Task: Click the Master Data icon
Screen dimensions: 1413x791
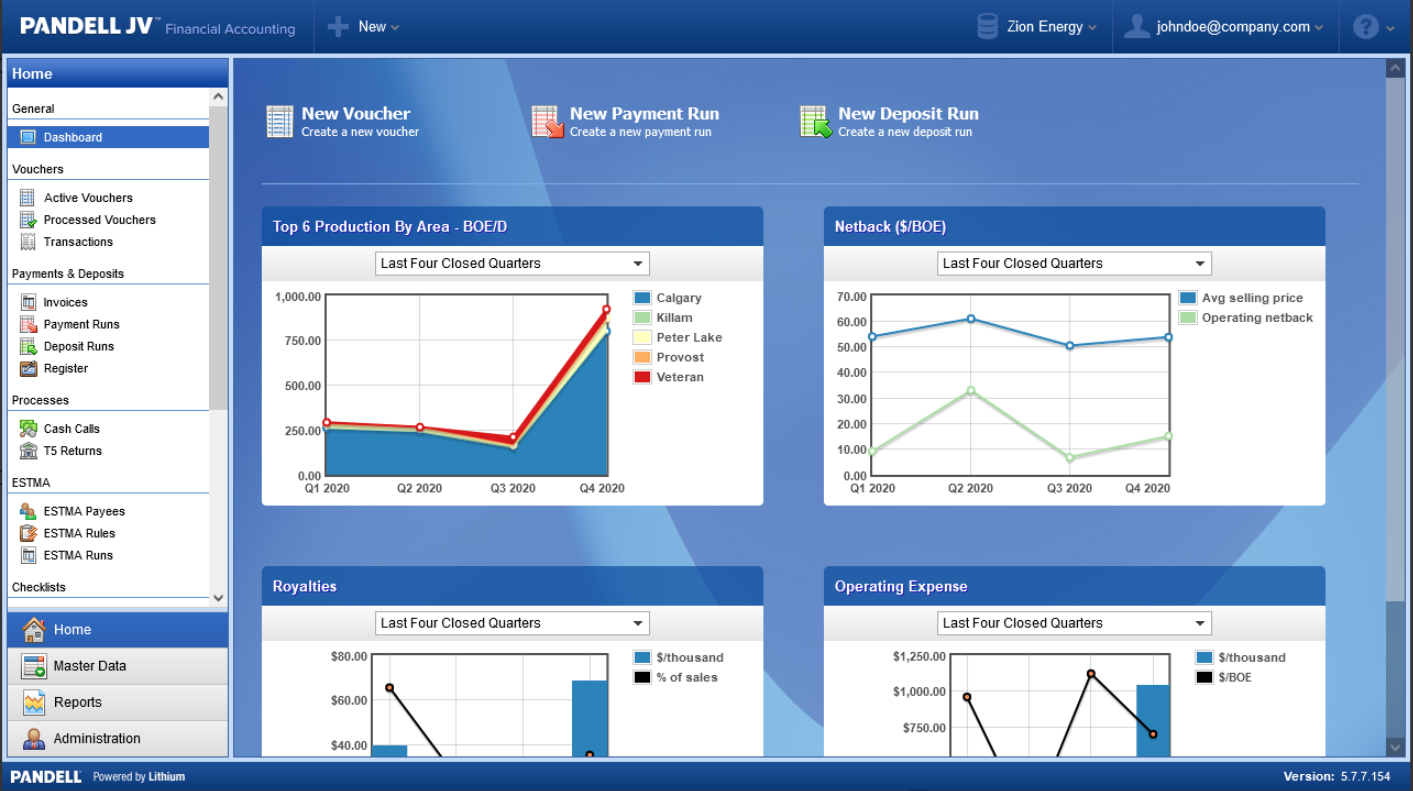Action: (34, 666)
